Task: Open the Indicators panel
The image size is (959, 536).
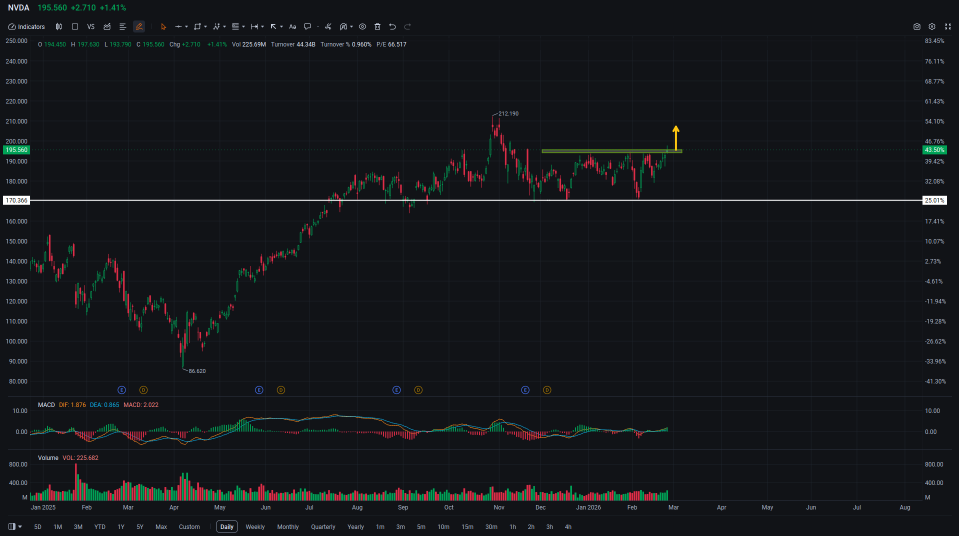Action: [x=26, y=27]
